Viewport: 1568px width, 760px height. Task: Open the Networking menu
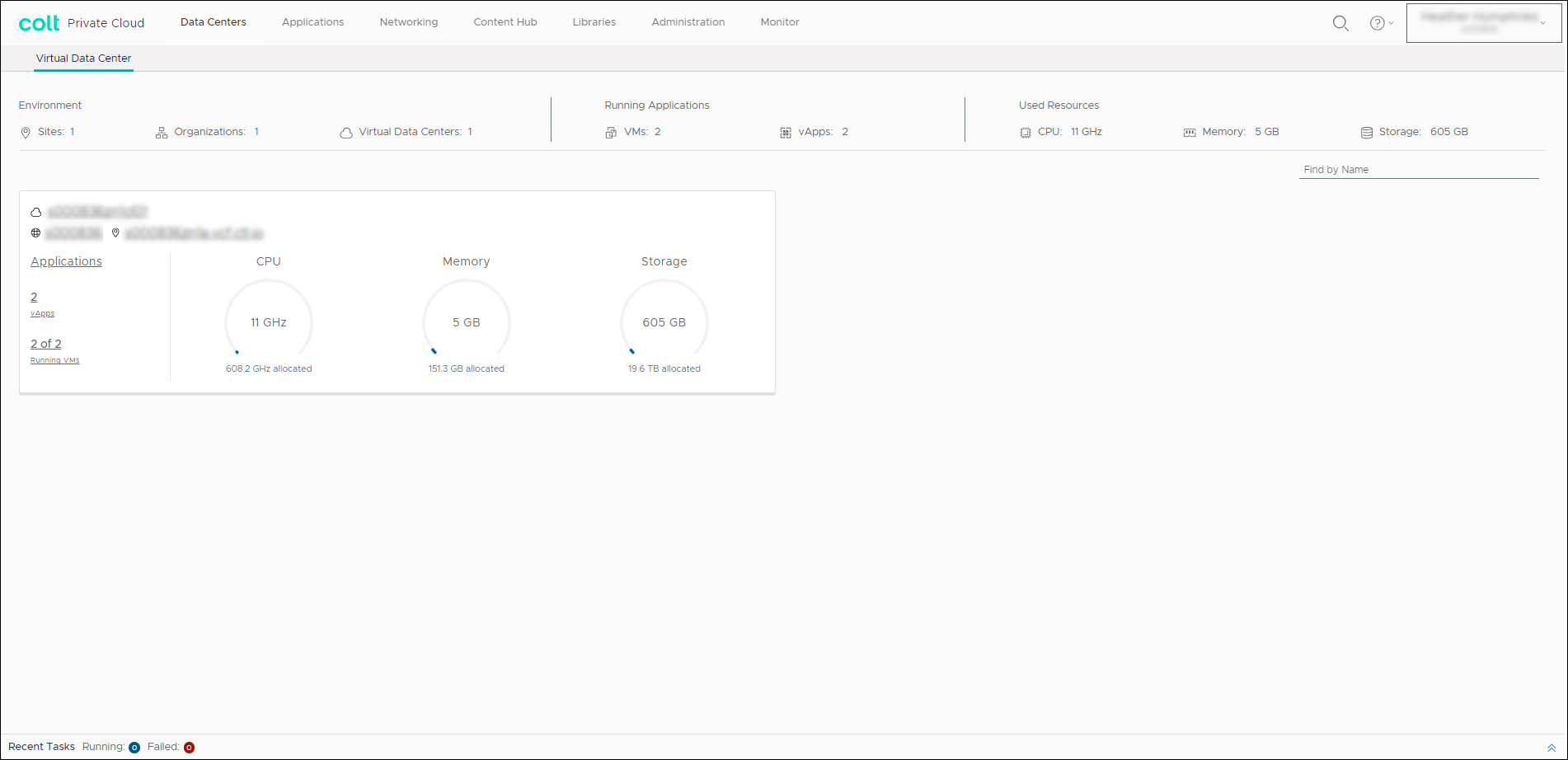[x=409, y=22]
